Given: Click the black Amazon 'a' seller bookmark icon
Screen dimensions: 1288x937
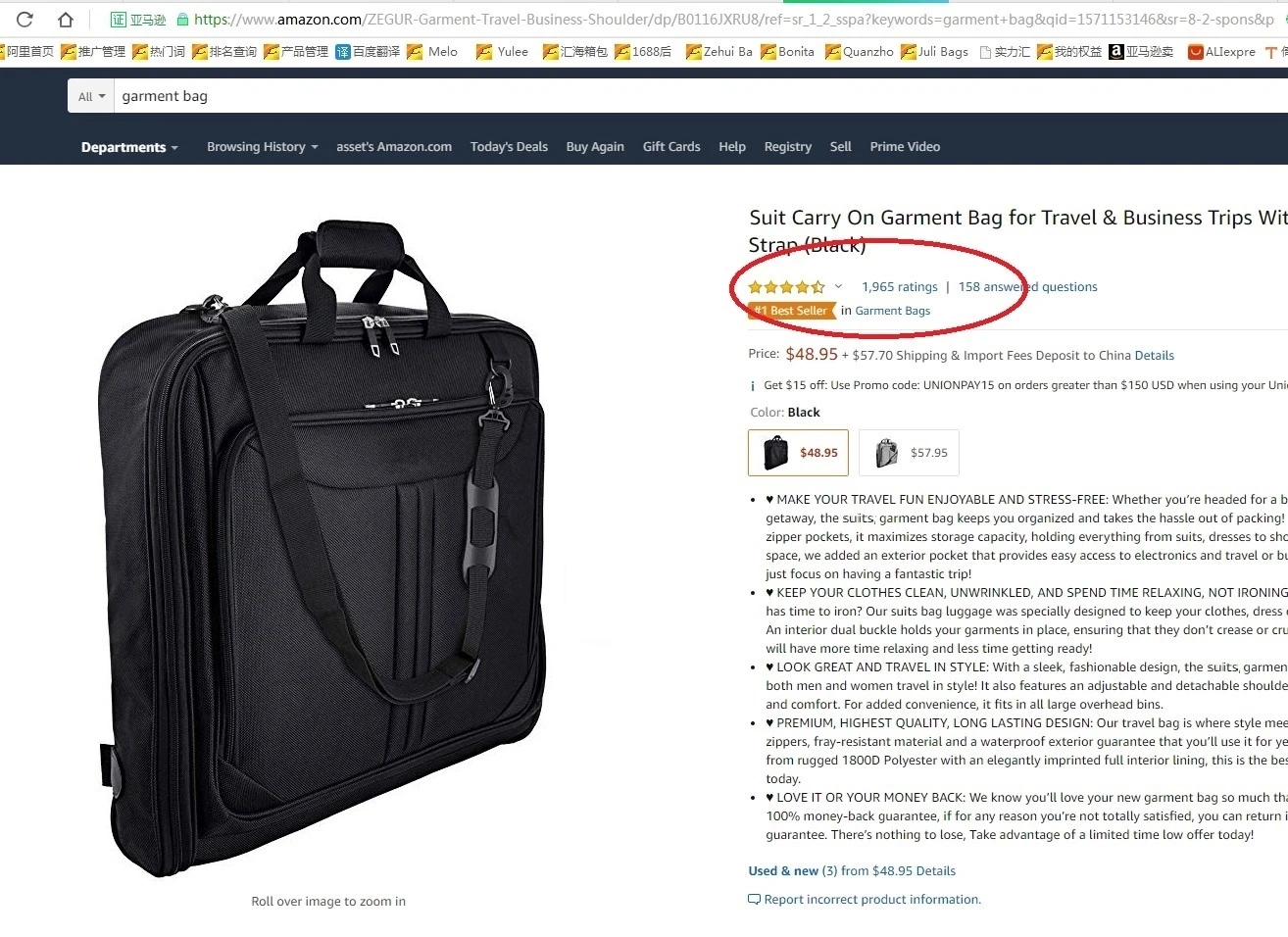Looking at the screenshot, I should pos(1116,51).
